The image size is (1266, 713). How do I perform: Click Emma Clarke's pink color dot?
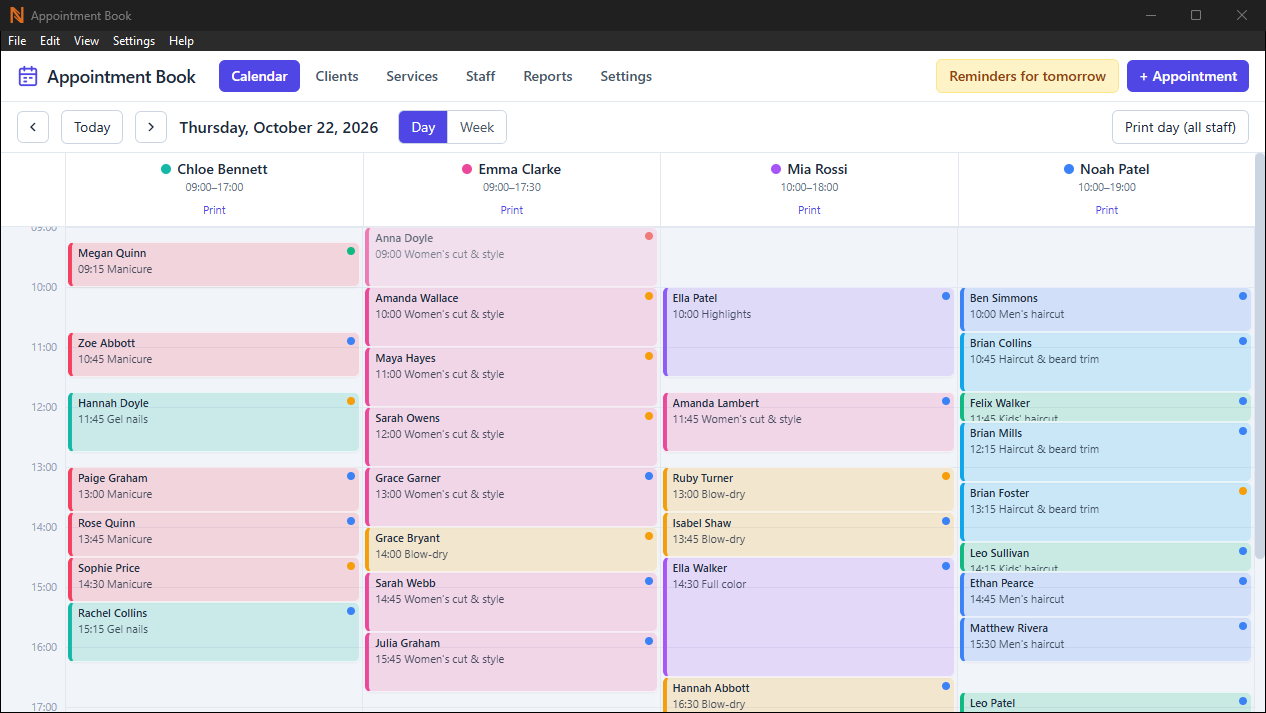point(467,169)
